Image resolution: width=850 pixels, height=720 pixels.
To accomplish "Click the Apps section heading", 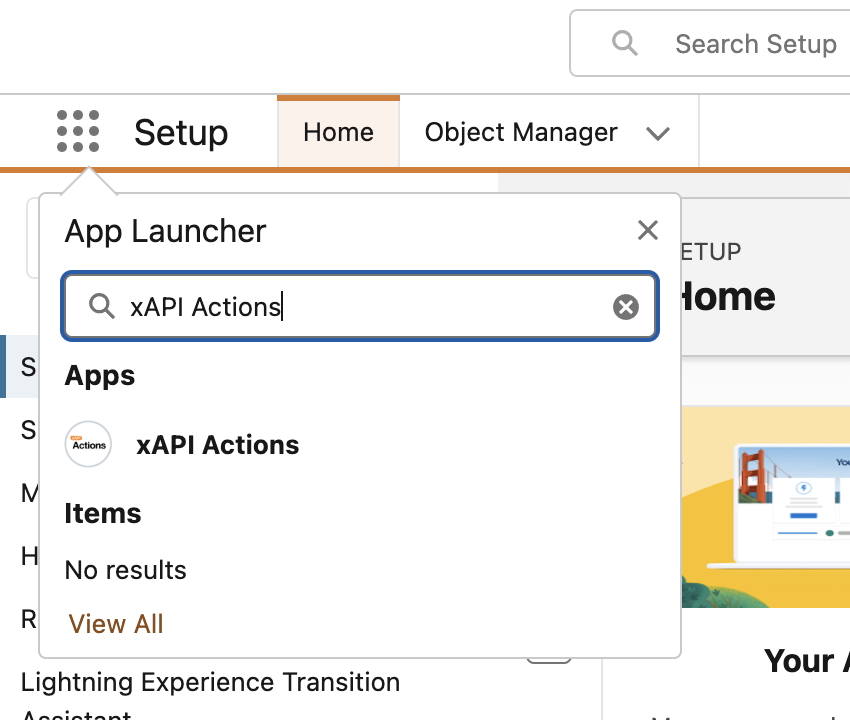I will pyautogui.click(x=100, y=376).
